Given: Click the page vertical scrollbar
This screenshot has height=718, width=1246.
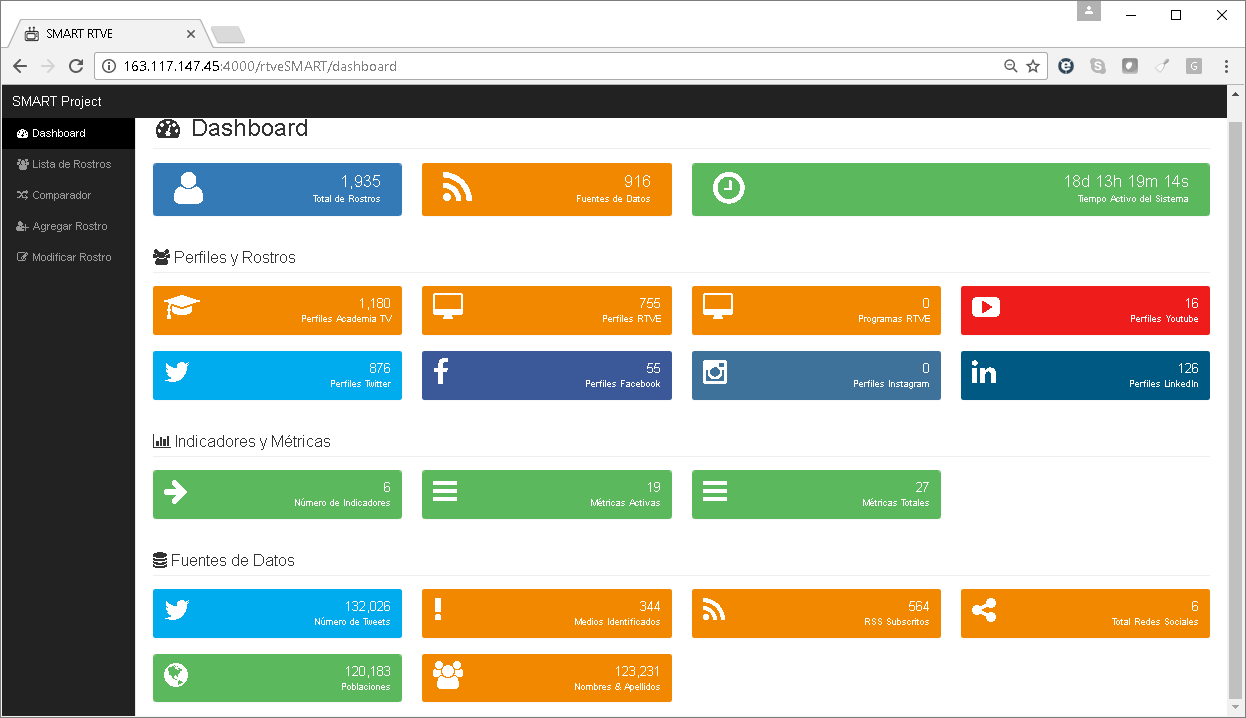Looking at the screenshot, I should tap(1236, 410).
